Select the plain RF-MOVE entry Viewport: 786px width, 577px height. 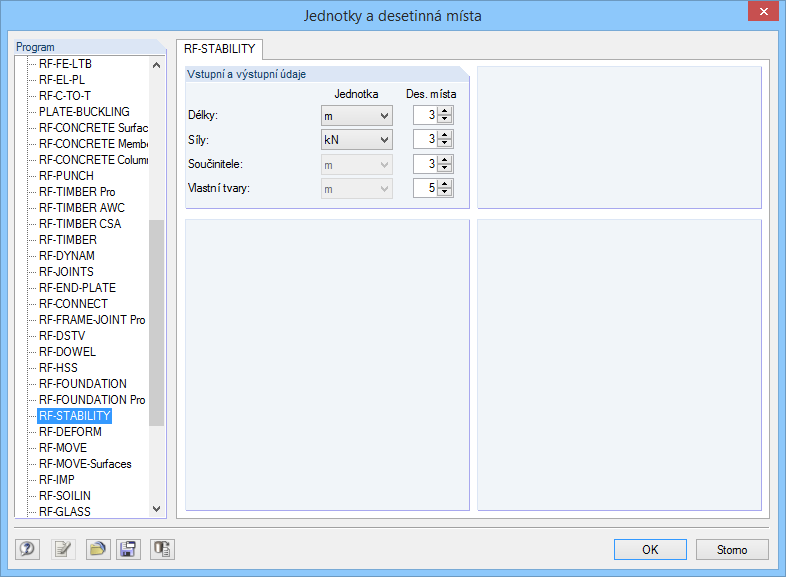pos(63,448)
